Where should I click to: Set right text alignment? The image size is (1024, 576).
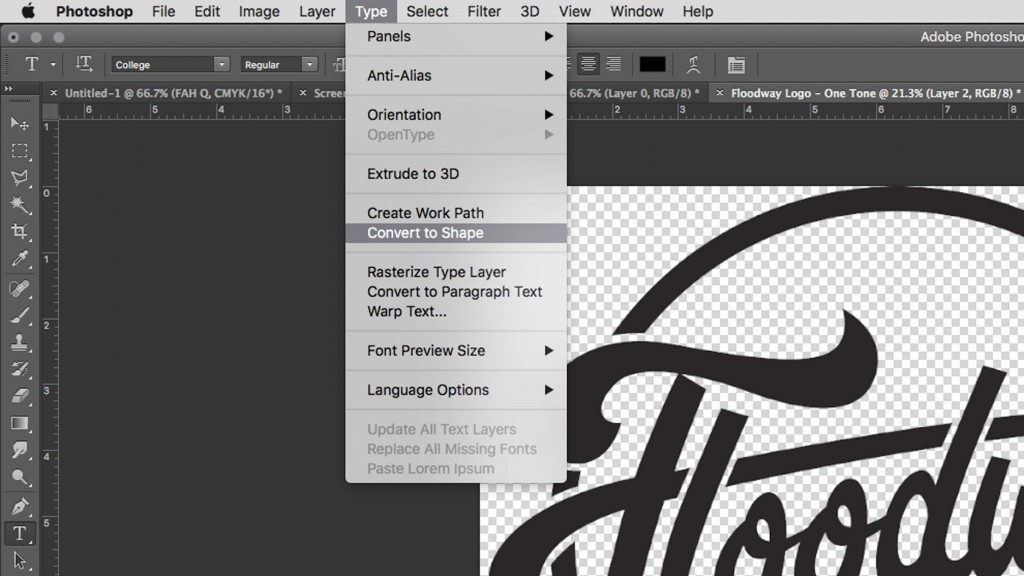[613, 64]
